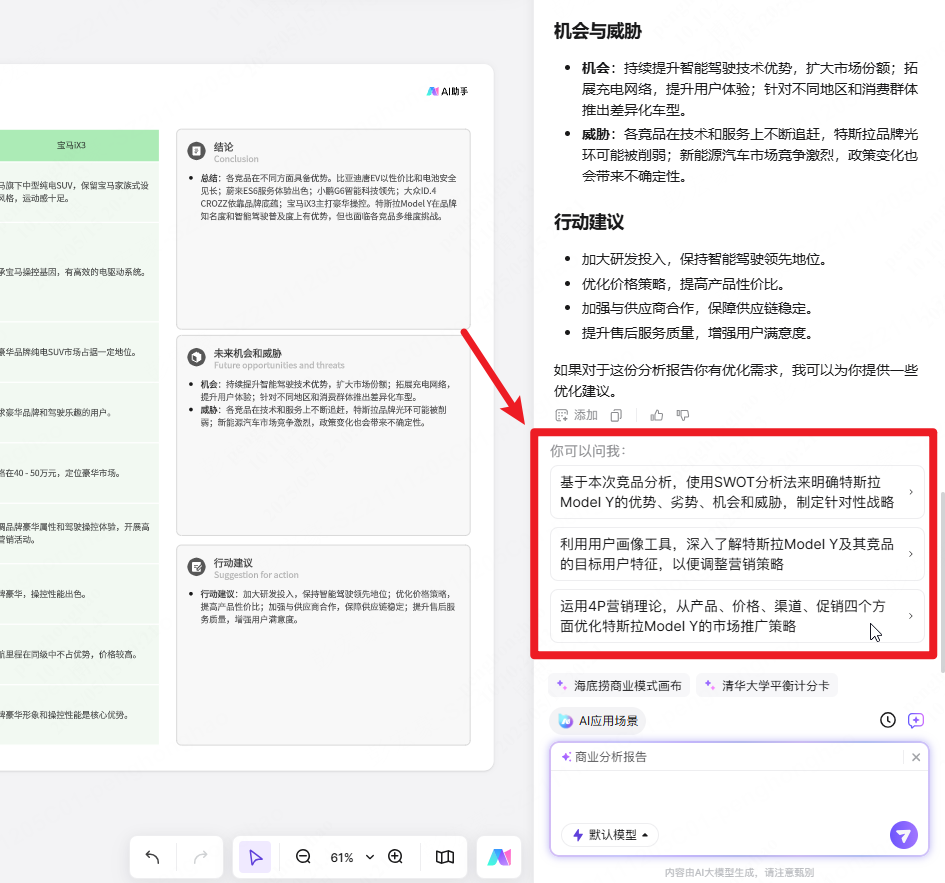Open the AI应用场景 button
945x883 pixels.
(x=597, y=721)
